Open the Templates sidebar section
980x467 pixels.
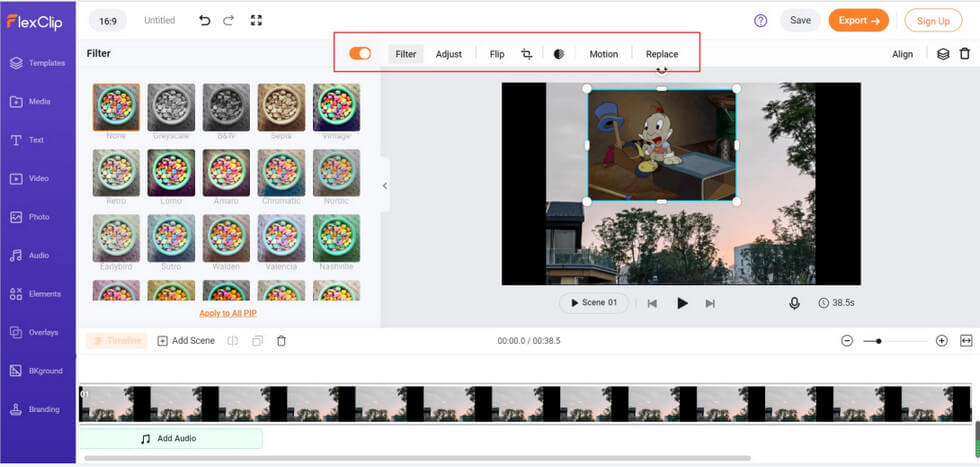[x=38, y=63]
